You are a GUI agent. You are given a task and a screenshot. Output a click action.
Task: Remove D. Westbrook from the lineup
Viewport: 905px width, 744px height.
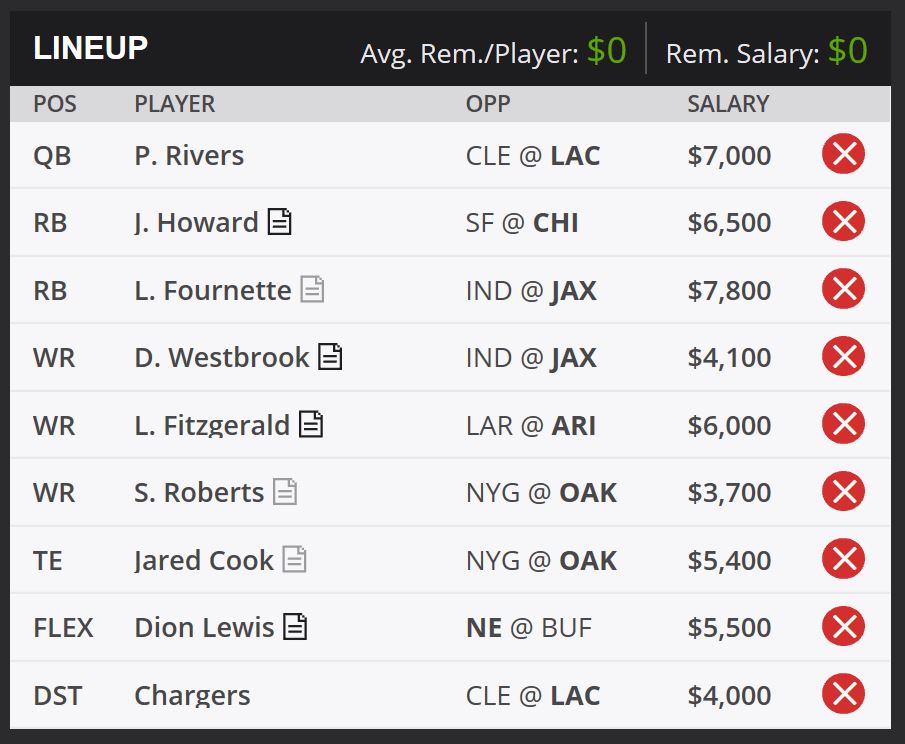point(843,357)
